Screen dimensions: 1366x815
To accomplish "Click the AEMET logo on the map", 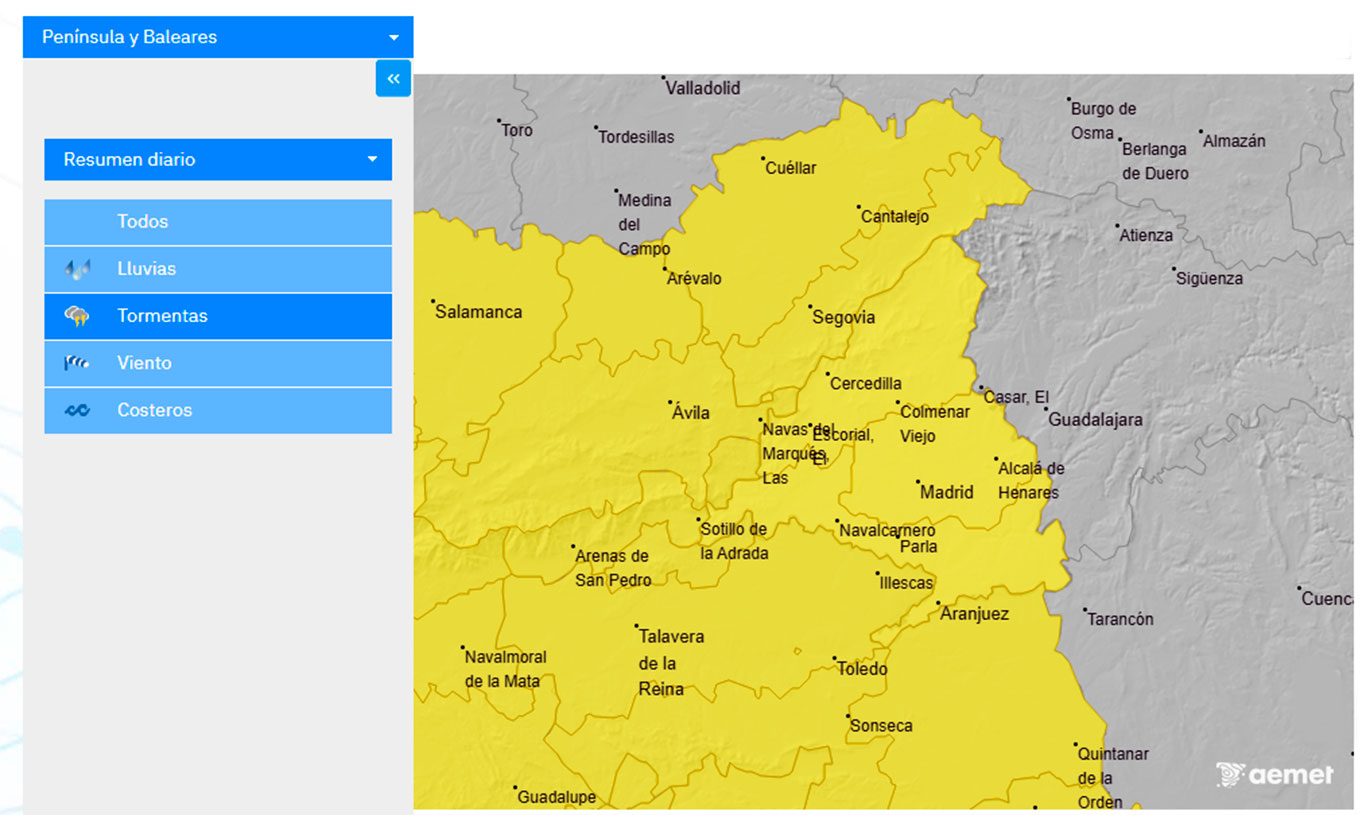I will (x=1274, y=775).
